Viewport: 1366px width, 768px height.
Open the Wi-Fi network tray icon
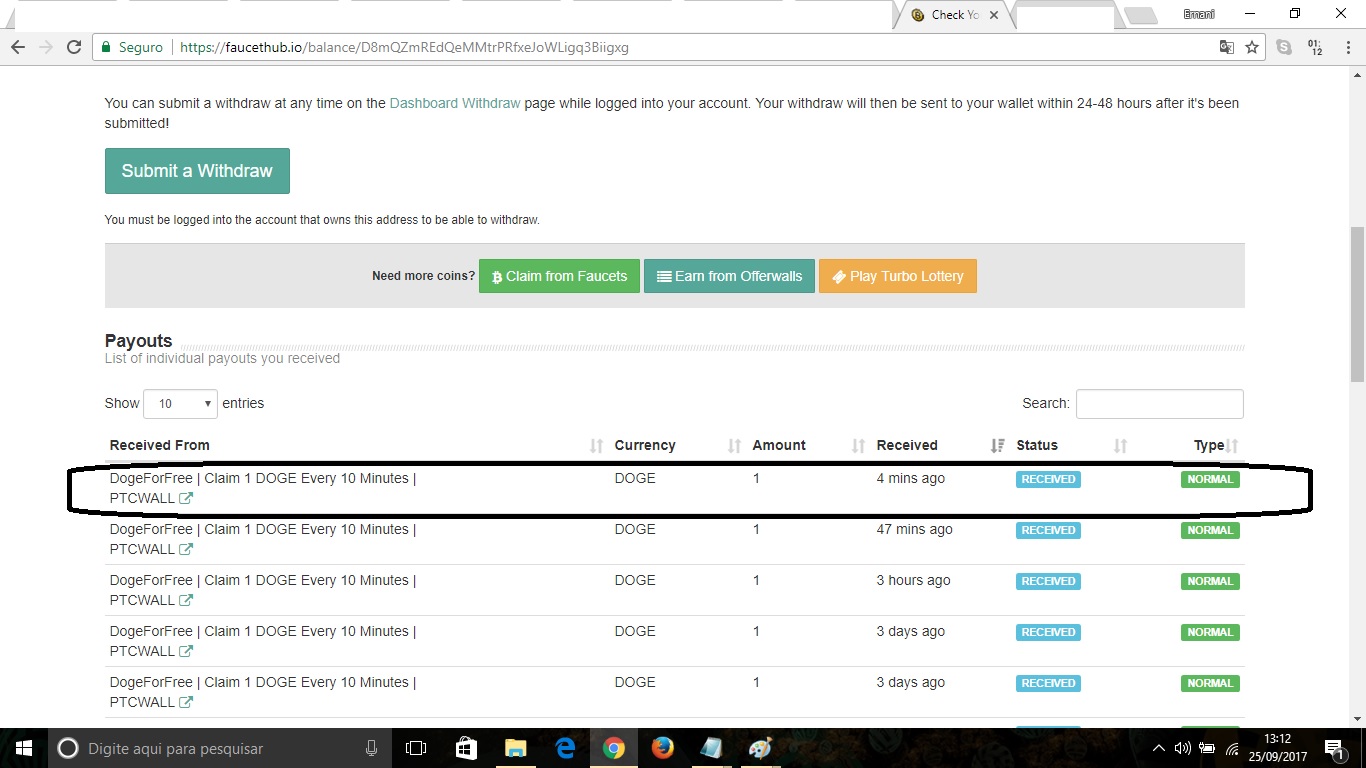[1232, 748]
